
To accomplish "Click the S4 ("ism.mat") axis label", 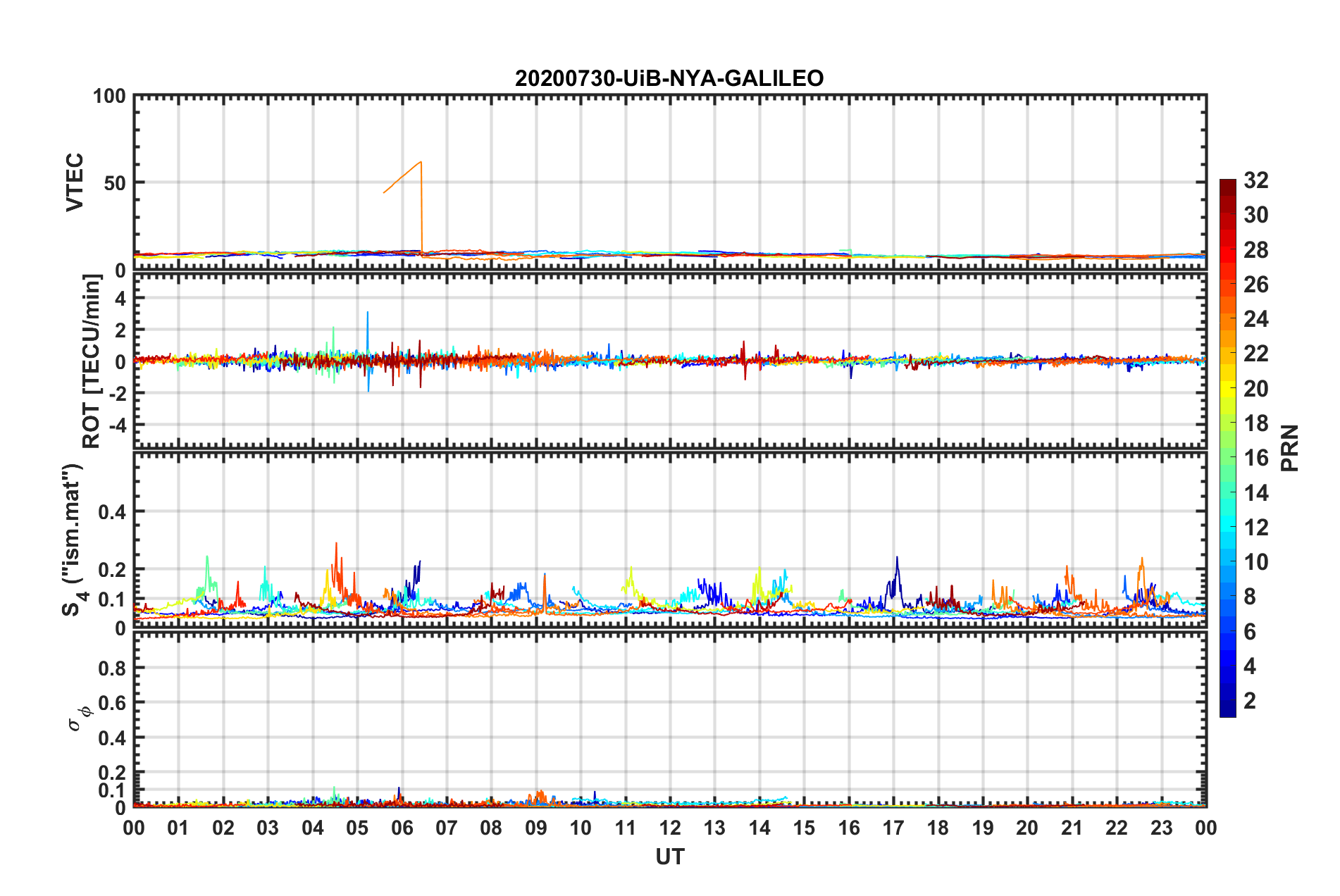I will (x=75, y=540).
